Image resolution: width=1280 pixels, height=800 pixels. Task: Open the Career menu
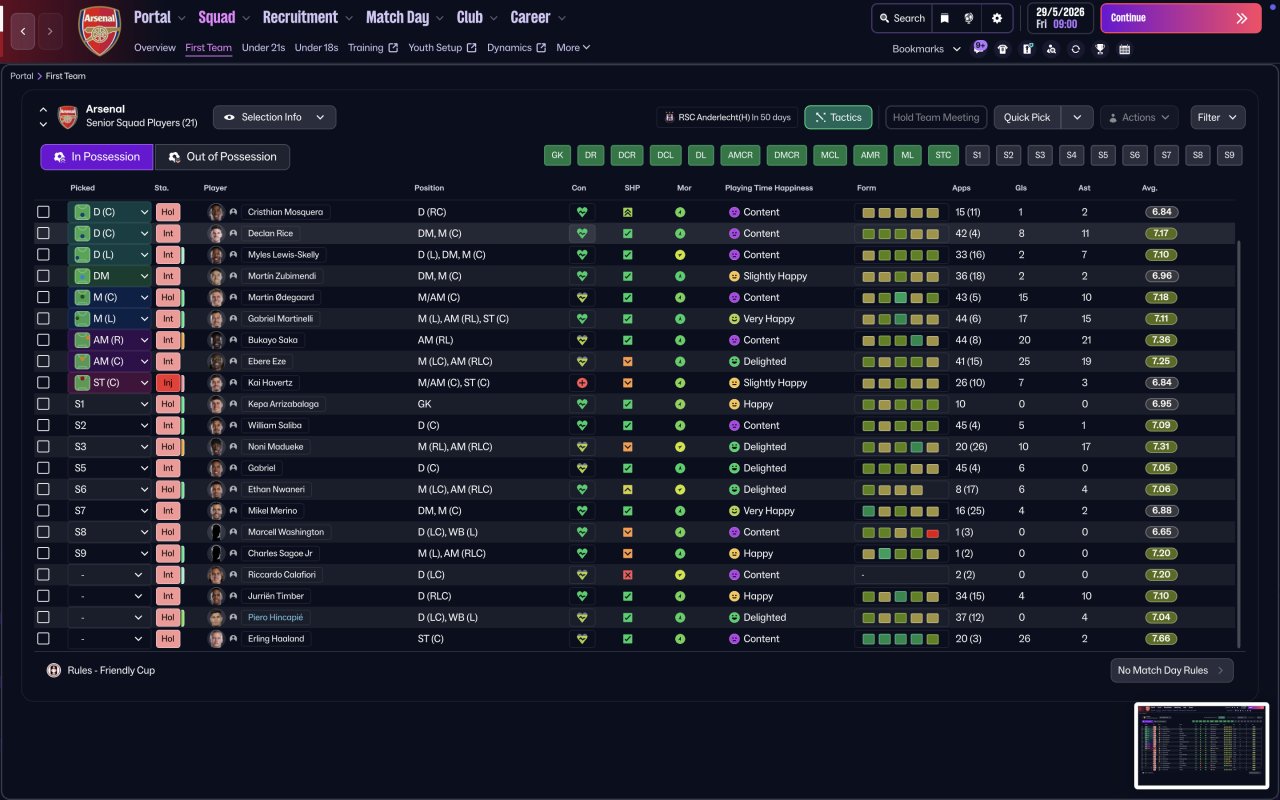pos(538,17)
